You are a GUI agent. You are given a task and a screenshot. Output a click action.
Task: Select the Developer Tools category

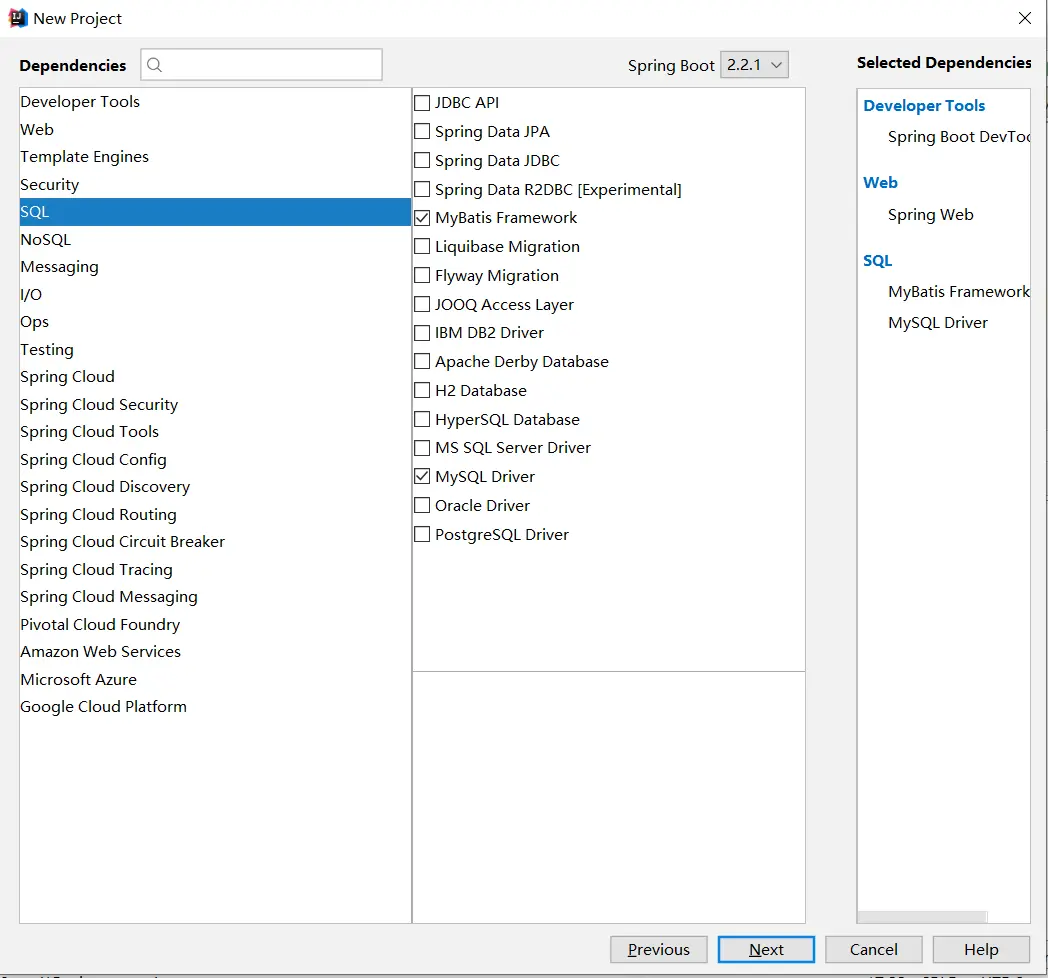(215, 102)
